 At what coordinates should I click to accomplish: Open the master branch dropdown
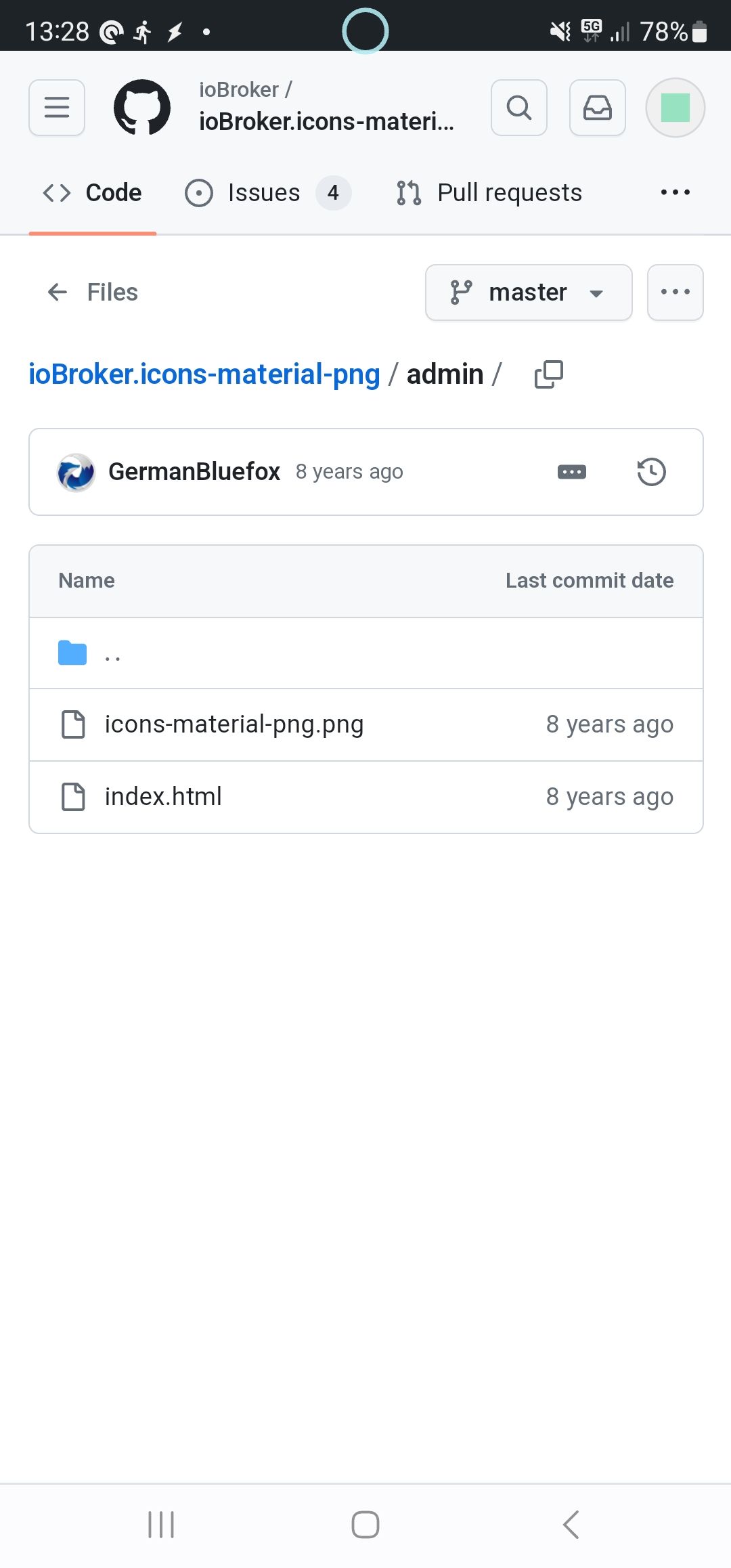tap(529, 292)
